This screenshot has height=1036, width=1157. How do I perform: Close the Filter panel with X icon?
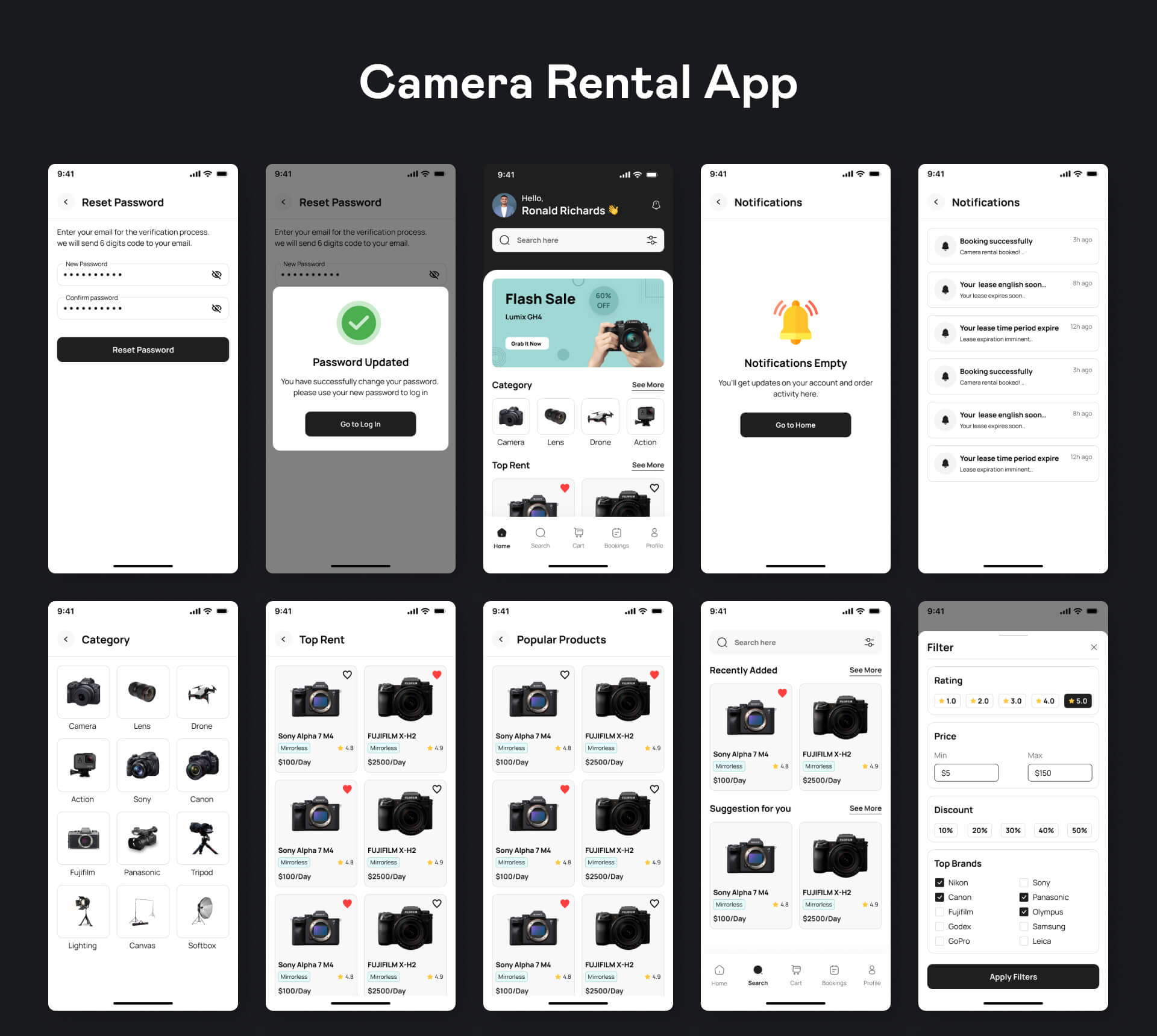point(1094,647)
